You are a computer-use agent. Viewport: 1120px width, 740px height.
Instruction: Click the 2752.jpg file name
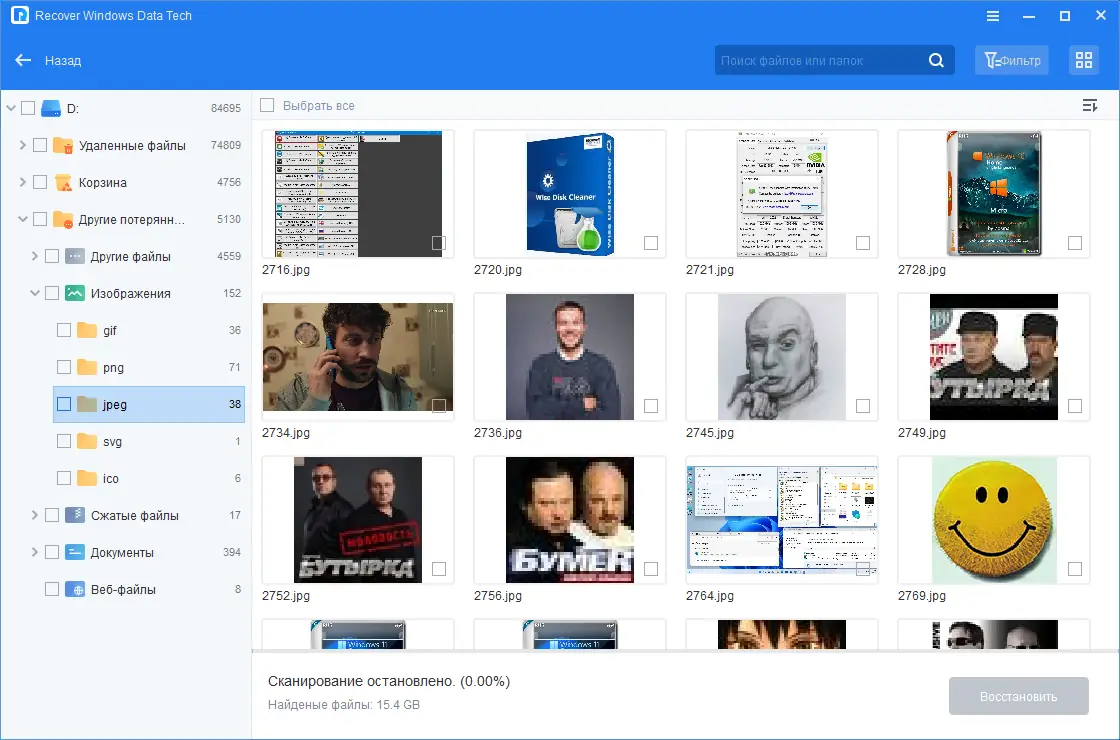point(286,596)
